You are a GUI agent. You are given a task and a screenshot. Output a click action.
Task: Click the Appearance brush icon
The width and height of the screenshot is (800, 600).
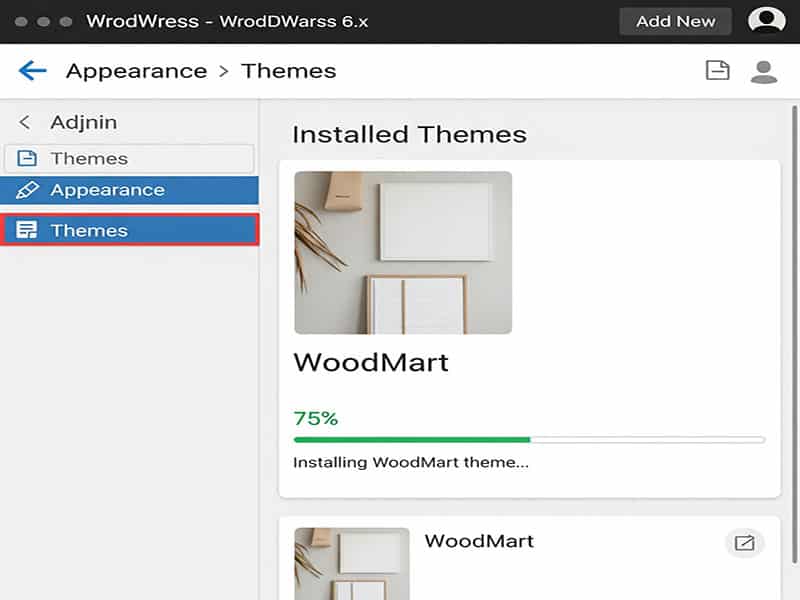tap(27, 190)
